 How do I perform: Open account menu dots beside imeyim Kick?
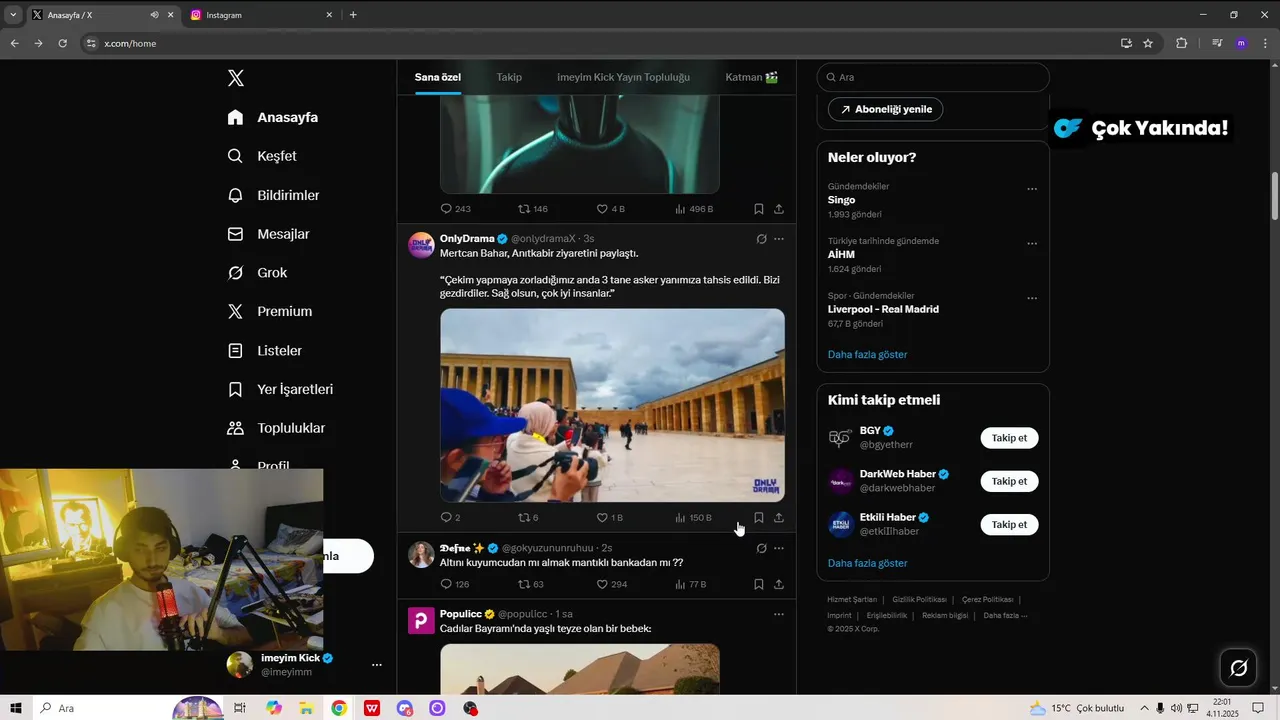[x=377, y=665]
